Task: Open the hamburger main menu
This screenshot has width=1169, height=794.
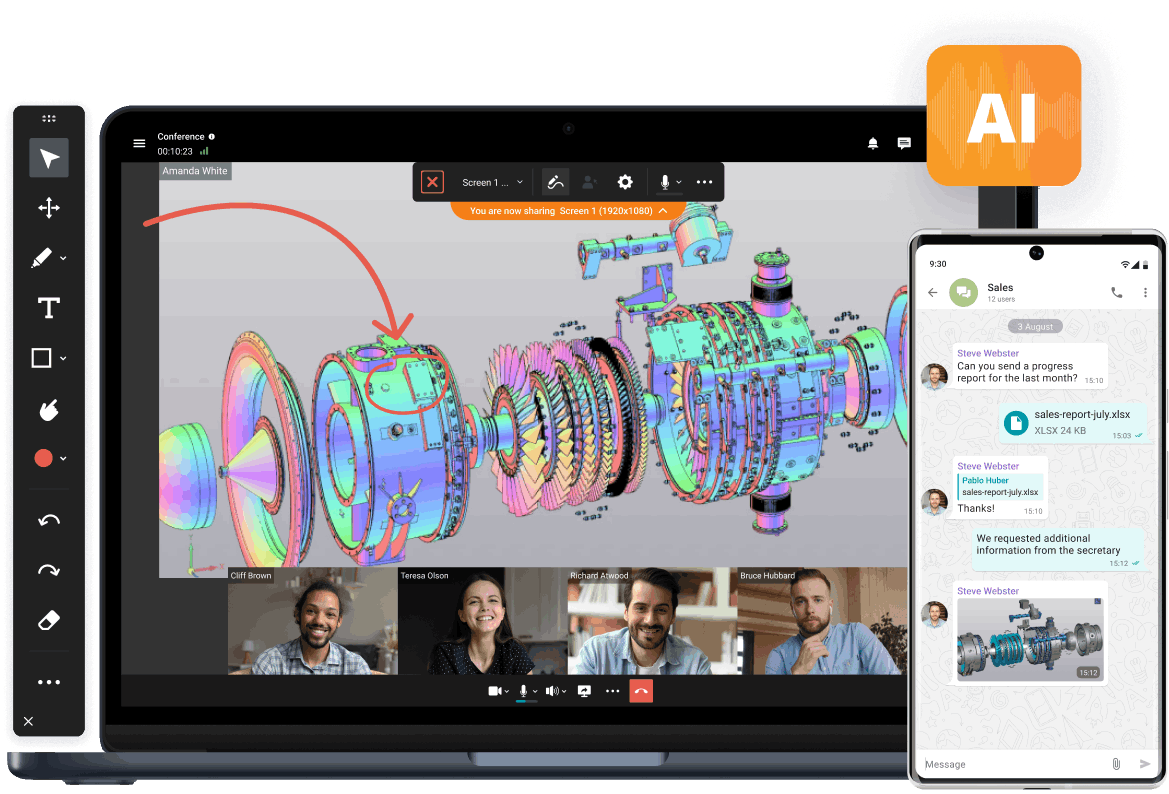Action: pyautogui.click(x=139, y=143)
